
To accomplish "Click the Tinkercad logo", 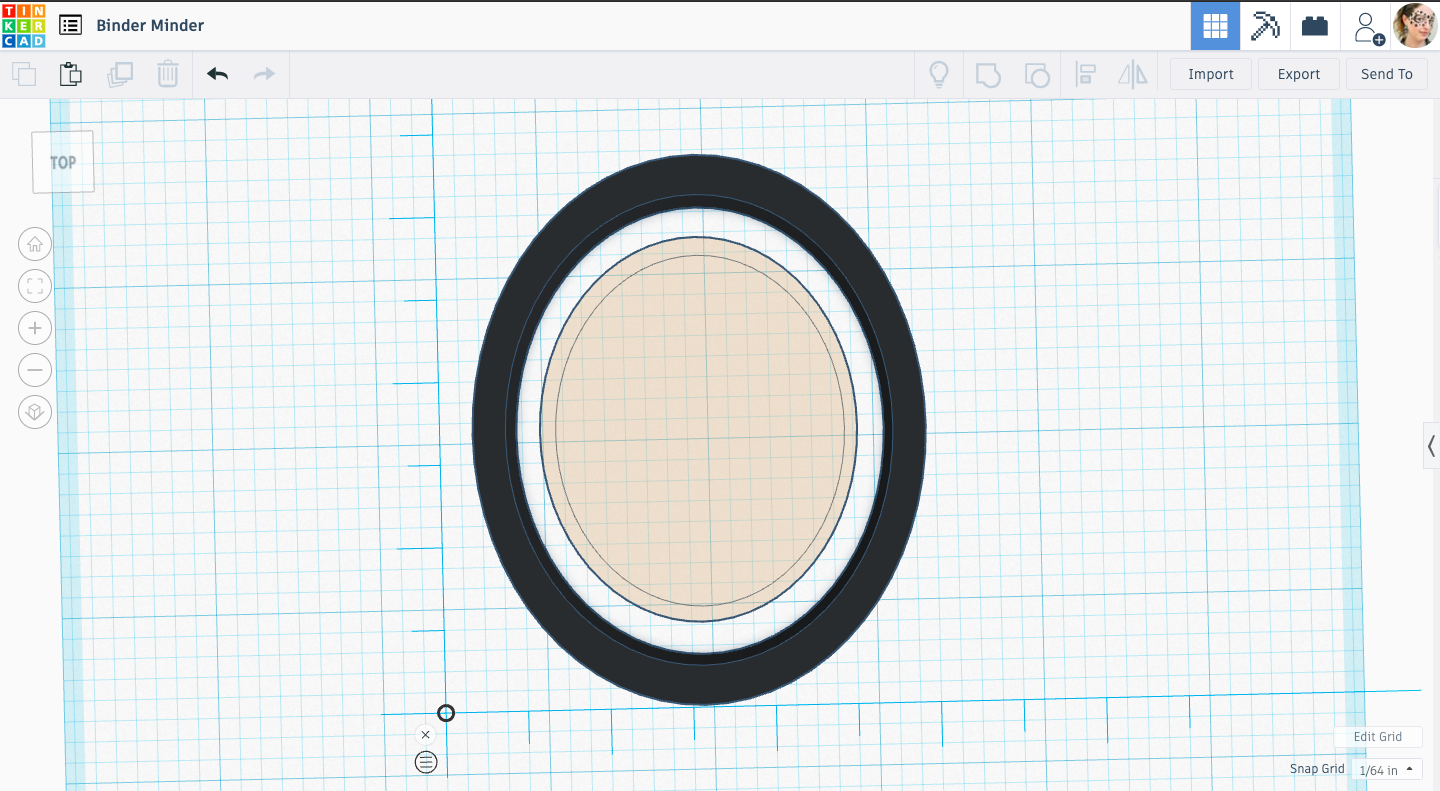I will [x=23, y=25].
